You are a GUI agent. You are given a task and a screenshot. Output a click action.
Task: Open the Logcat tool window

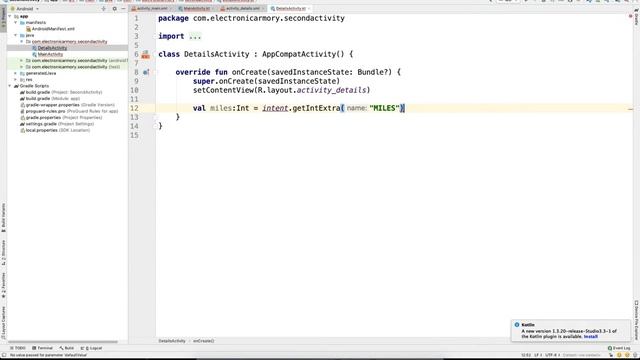[x=91, y=348]
